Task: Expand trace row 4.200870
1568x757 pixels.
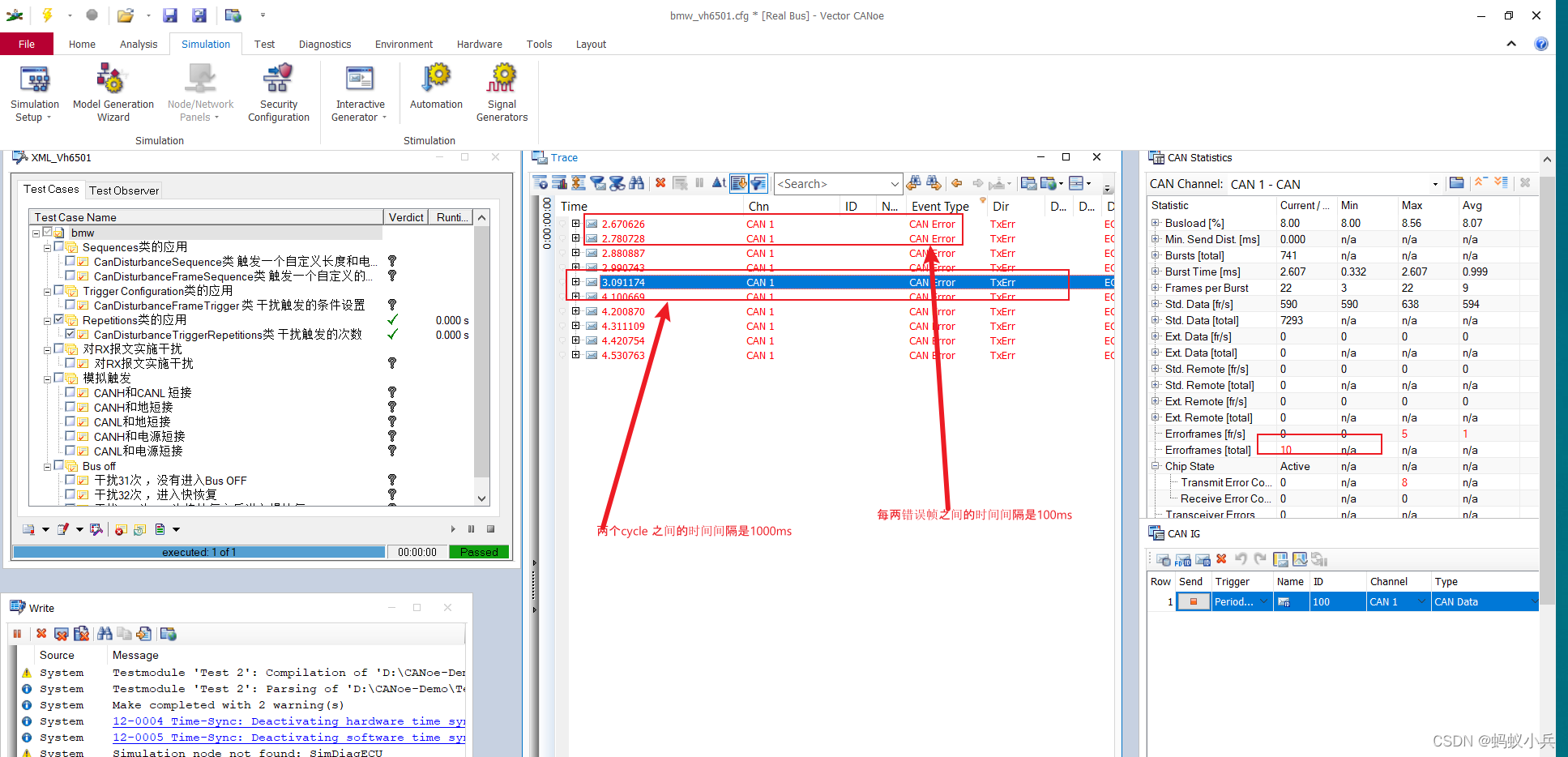Action: tap(575, 311)
